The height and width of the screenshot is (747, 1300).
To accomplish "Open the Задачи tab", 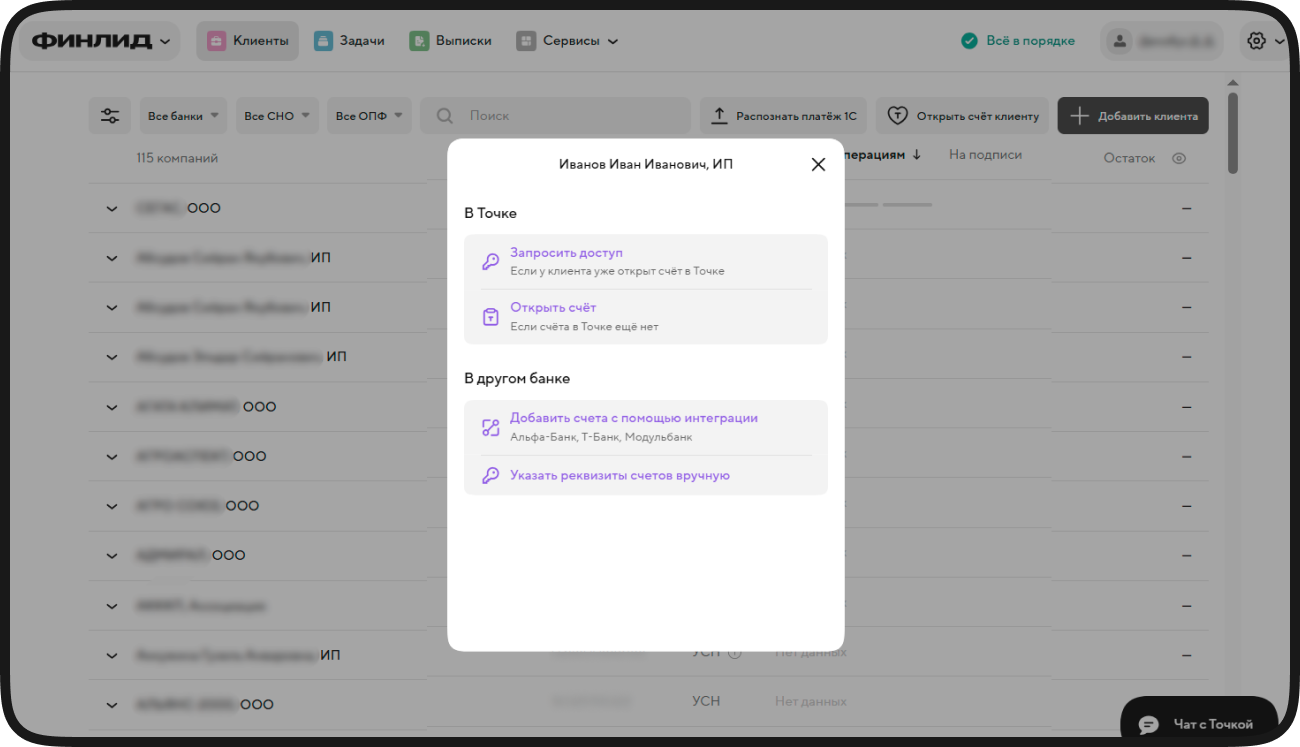I will (x=349, y=41).
